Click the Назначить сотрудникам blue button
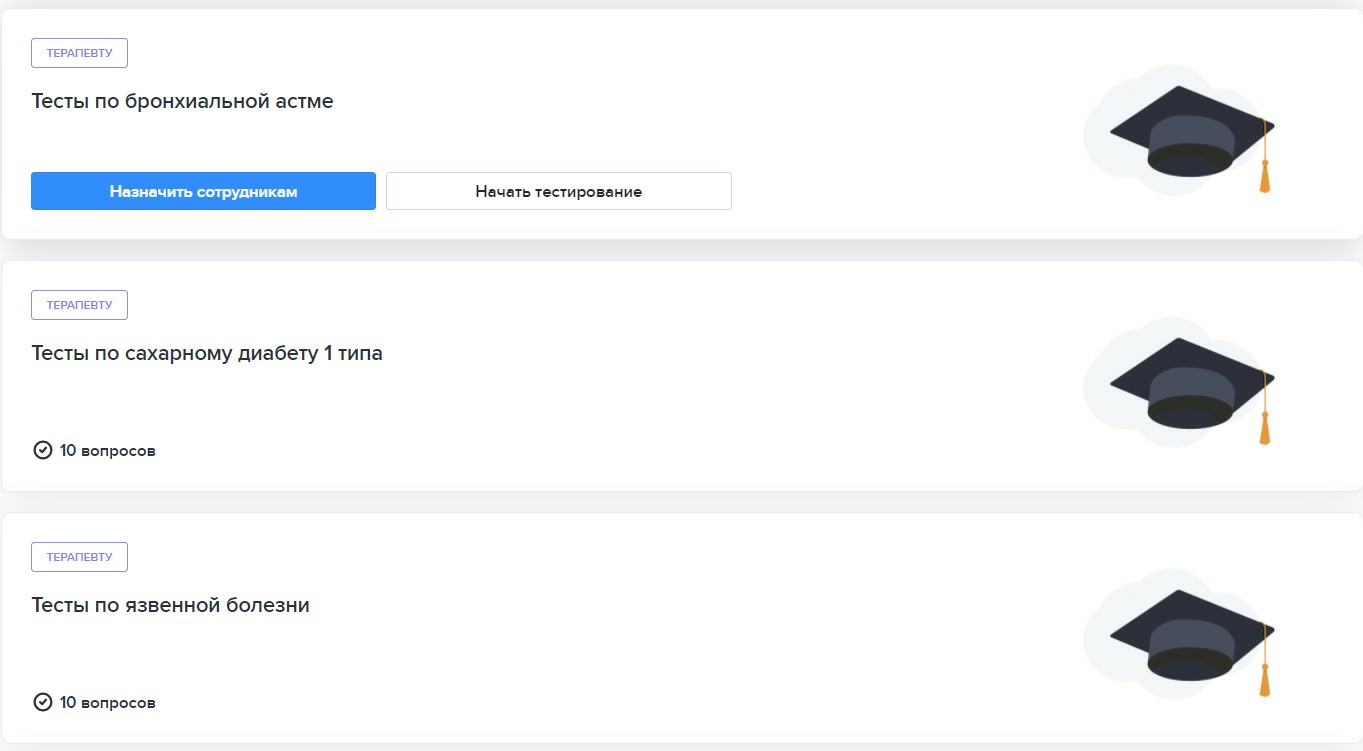 [203, 191]
